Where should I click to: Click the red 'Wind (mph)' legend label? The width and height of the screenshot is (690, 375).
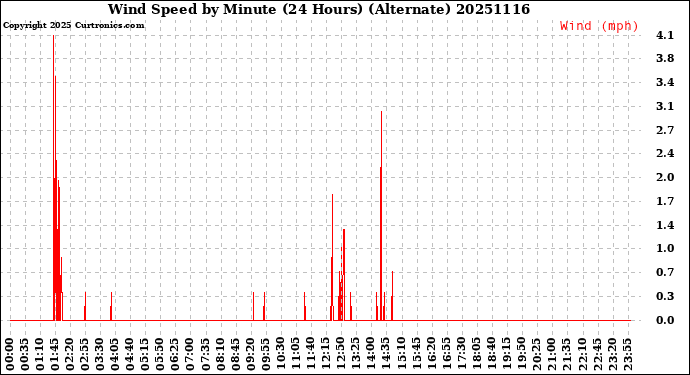click(599, 26)
